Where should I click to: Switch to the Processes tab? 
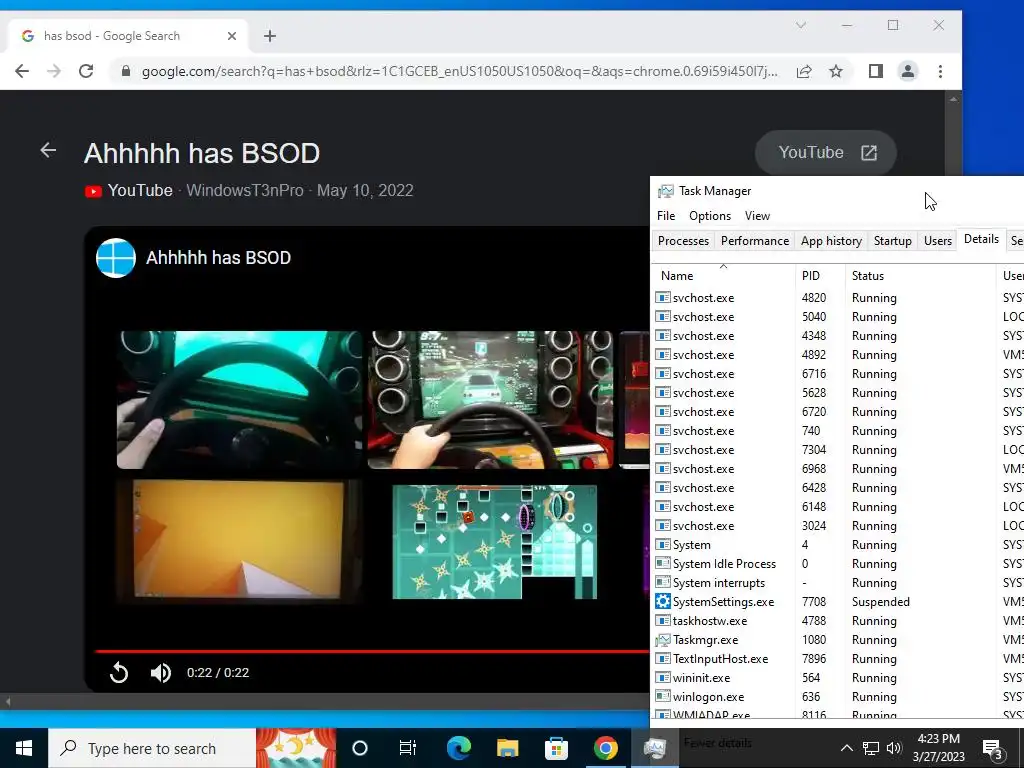[x=683, y=241]
